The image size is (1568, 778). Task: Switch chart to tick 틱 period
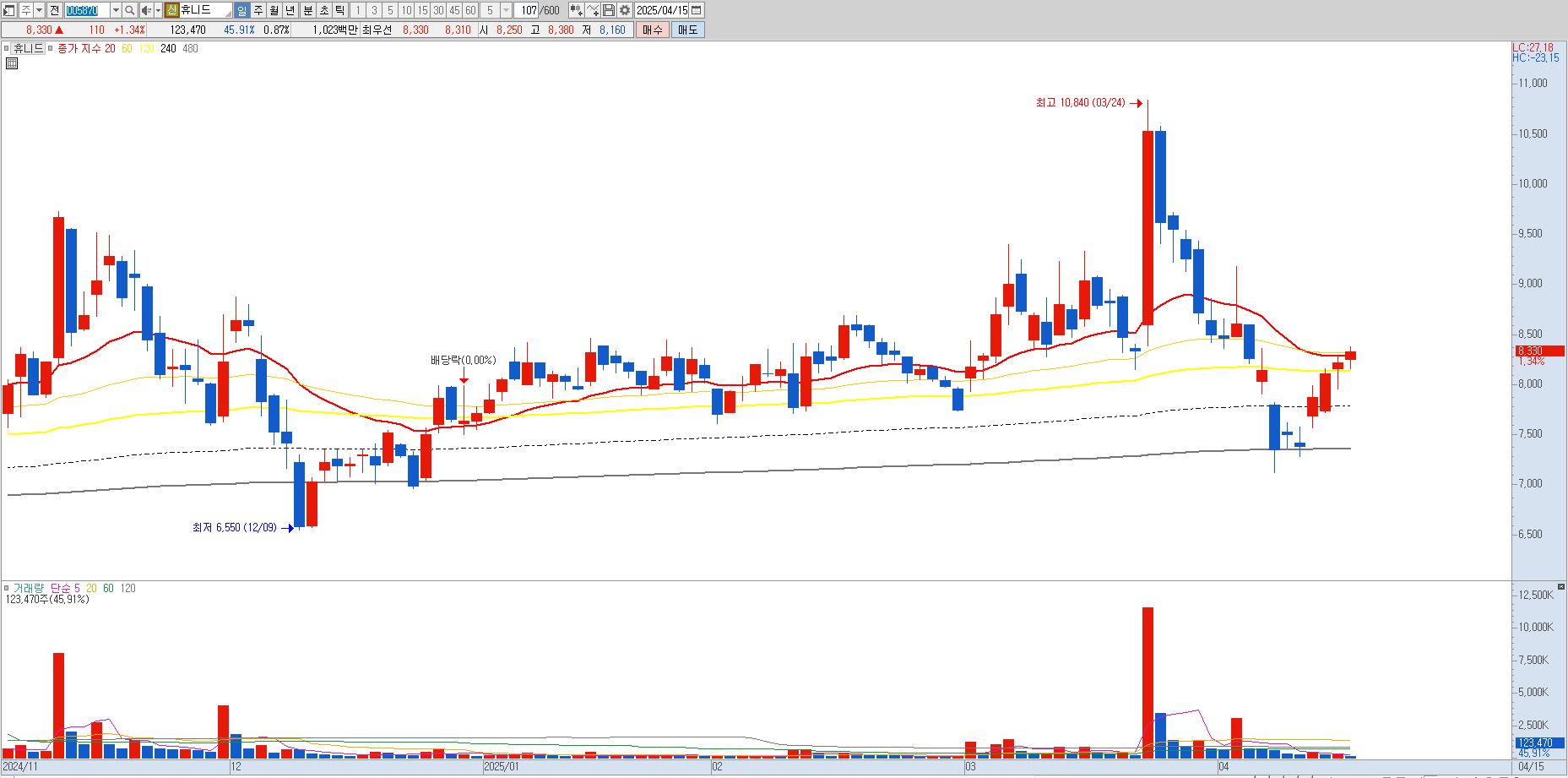[x=339, y=10]
